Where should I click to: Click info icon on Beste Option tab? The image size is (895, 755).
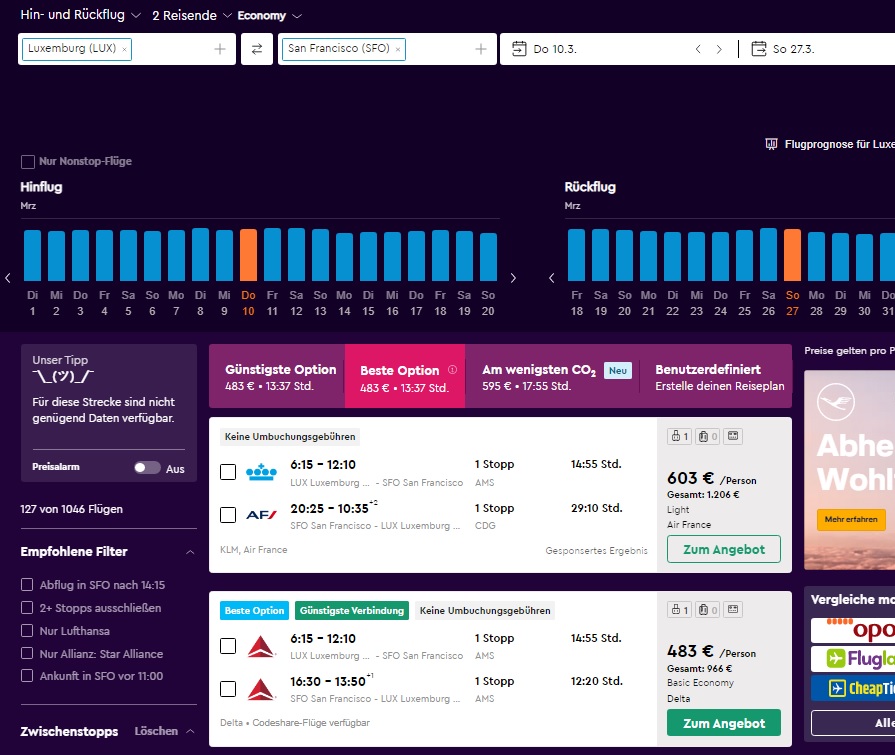(x=452, y=369)
